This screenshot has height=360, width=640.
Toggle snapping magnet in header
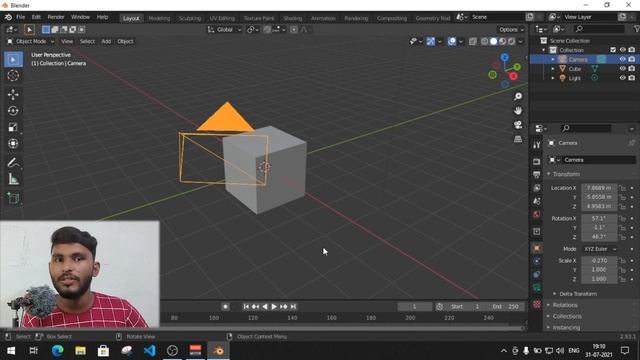click(267, 29)
